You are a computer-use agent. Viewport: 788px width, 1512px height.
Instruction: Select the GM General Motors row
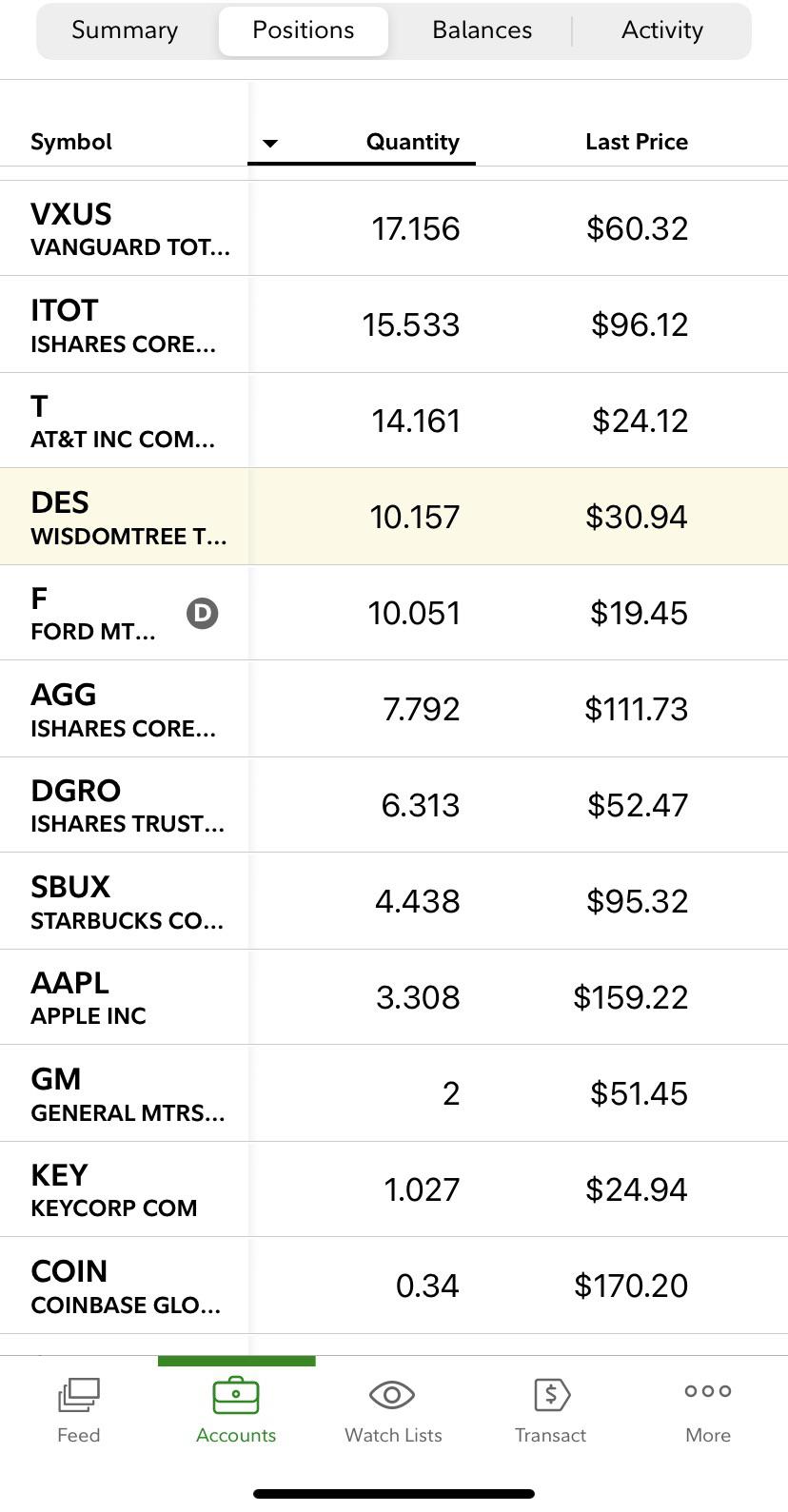tap(394, 1092)
